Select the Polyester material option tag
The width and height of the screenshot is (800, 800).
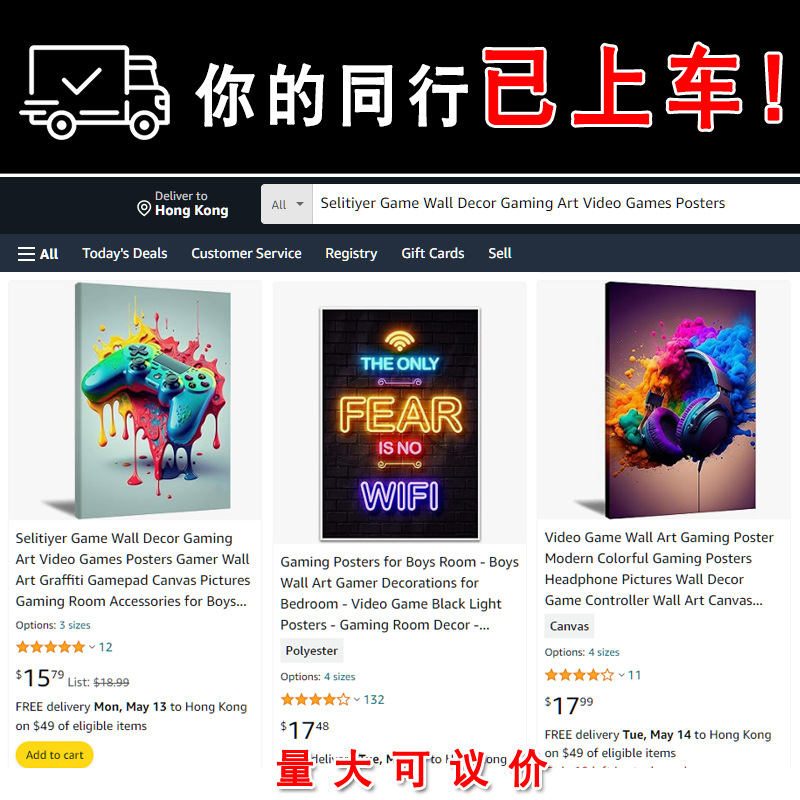pos(312,651)
